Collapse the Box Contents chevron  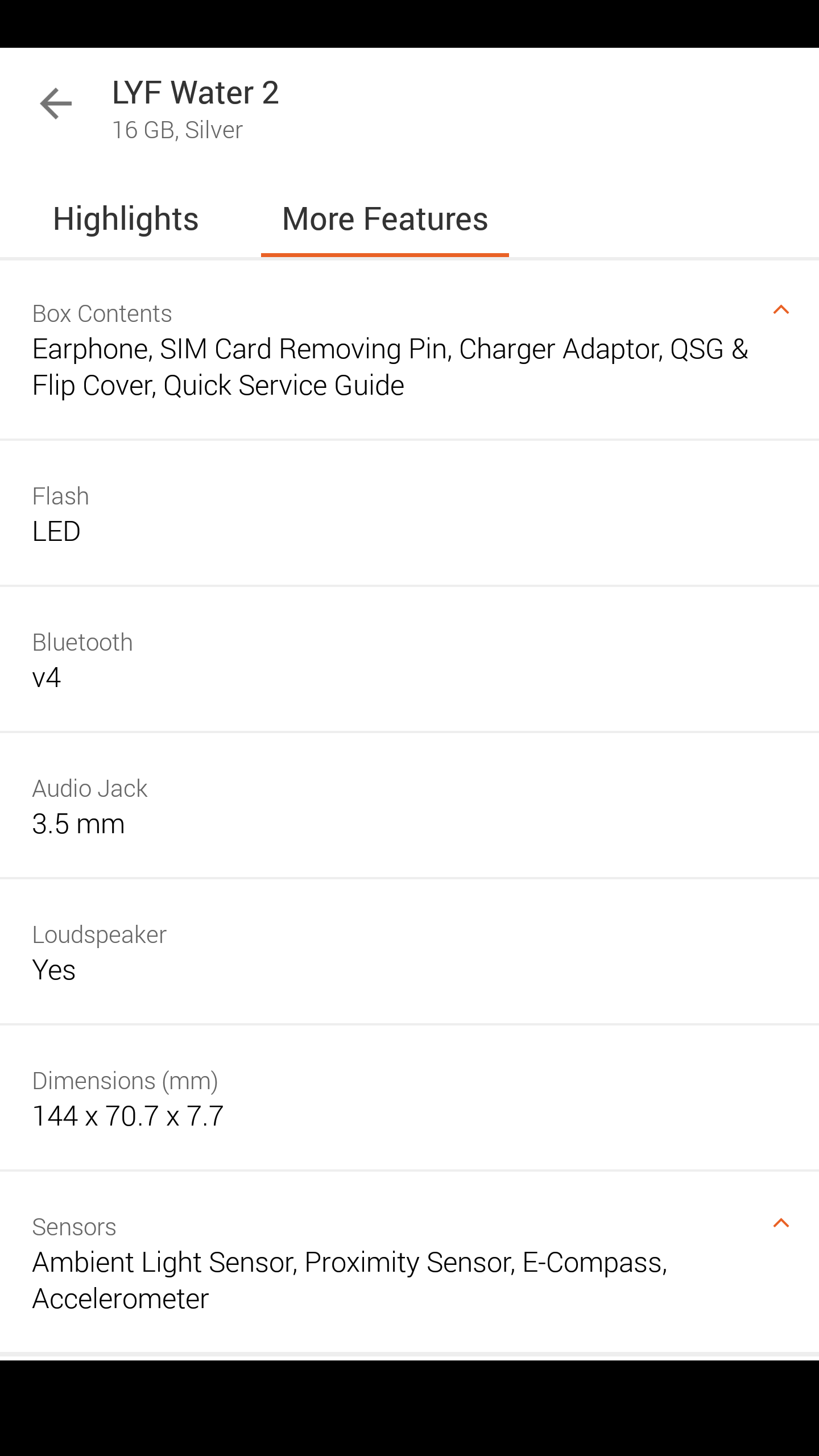(781, 310)
